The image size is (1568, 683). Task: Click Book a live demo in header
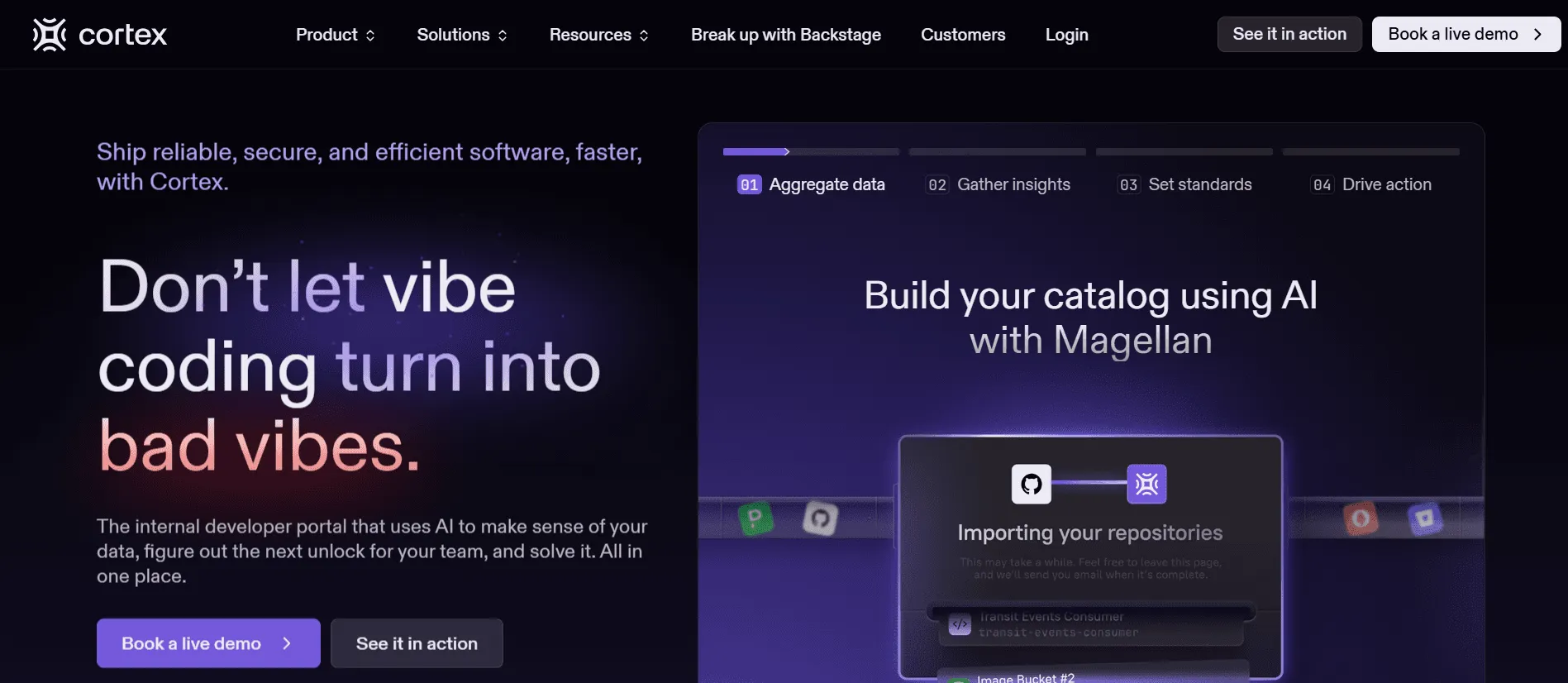1466,34
